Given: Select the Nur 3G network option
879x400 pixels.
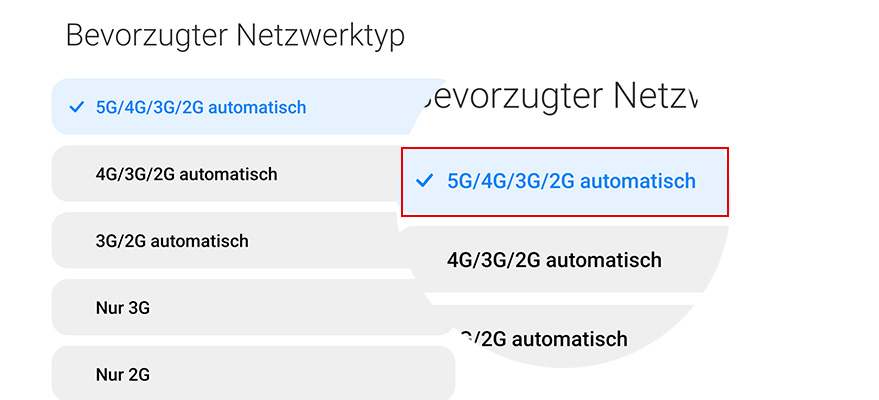Looking at the screenshot, I should click(x=123, y=308).
